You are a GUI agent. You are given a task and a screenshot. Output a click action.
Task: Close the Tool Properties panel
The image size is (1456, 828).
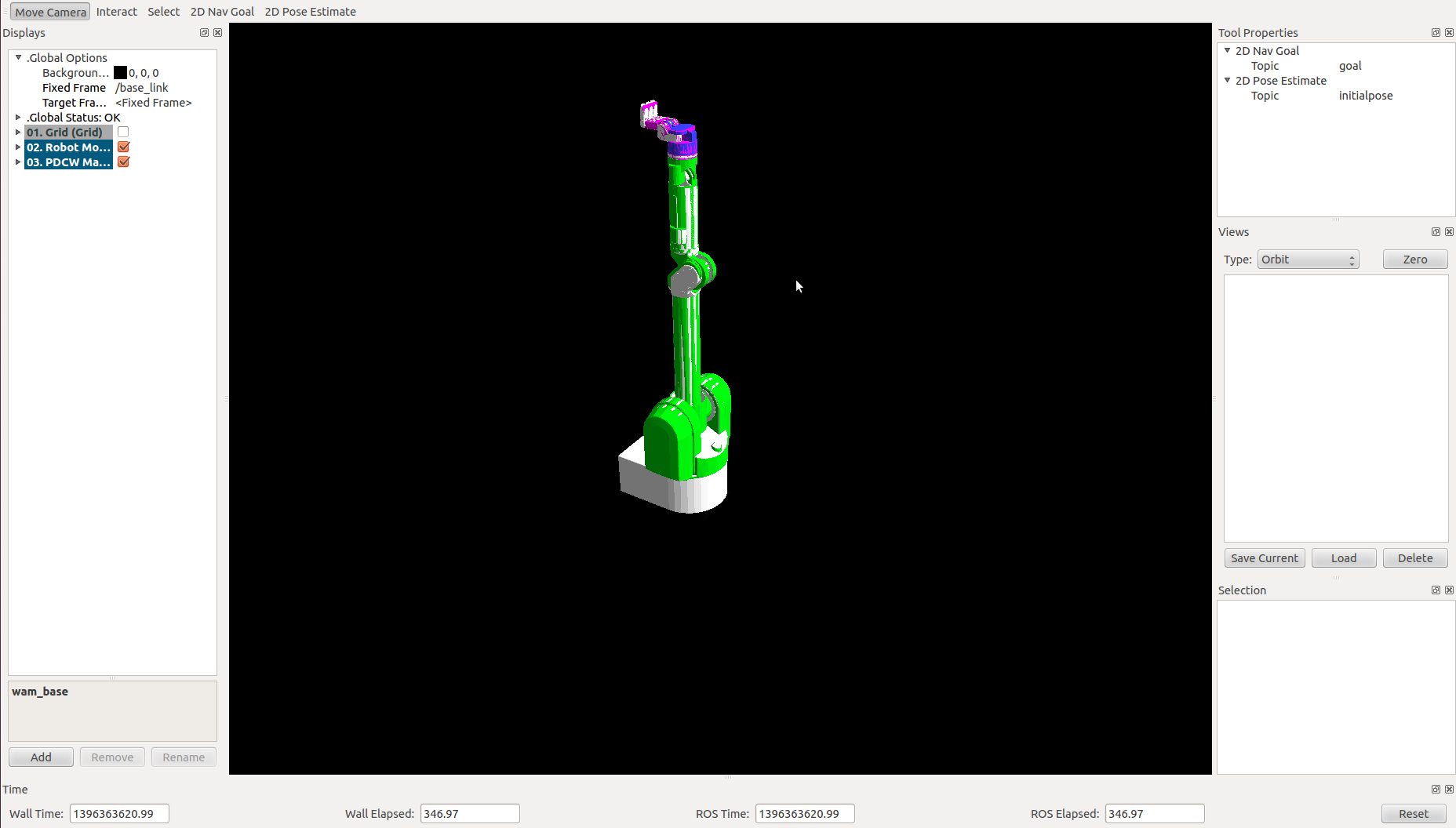tap(1449, 33)
